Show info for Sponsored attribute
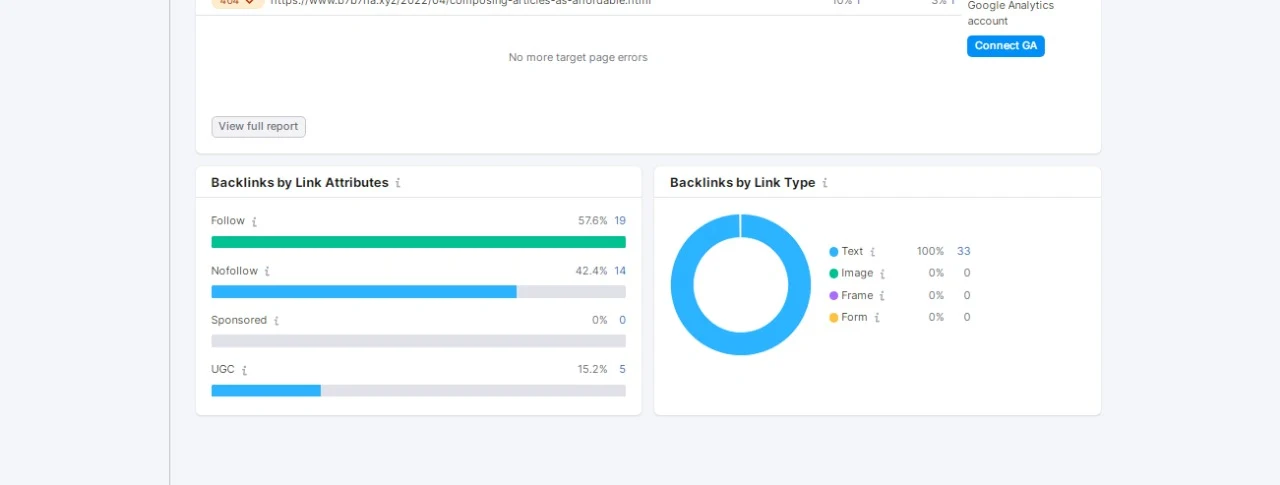The image size is (1280, 485). click(x=276, y=321)
